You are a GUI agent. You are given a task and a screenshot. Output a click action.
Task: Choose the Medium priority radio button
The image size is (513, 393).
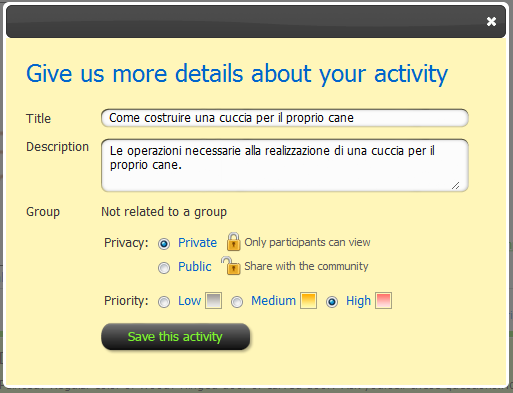[x=237, y=302]
